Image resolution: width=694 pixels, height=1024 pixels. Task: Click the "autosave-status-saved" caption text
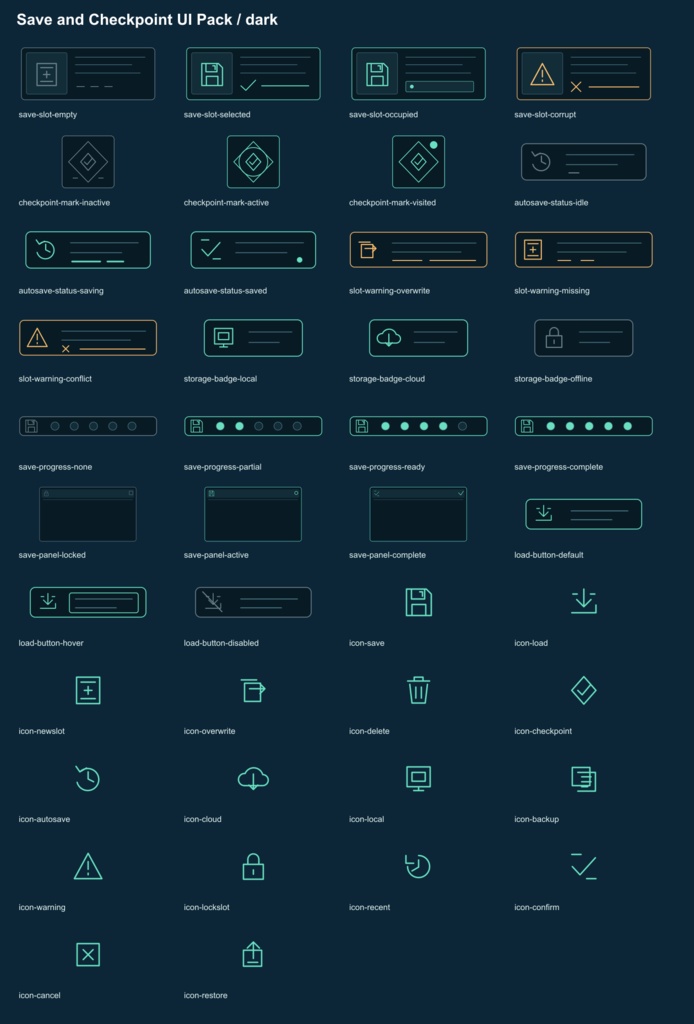coord(225,291)
